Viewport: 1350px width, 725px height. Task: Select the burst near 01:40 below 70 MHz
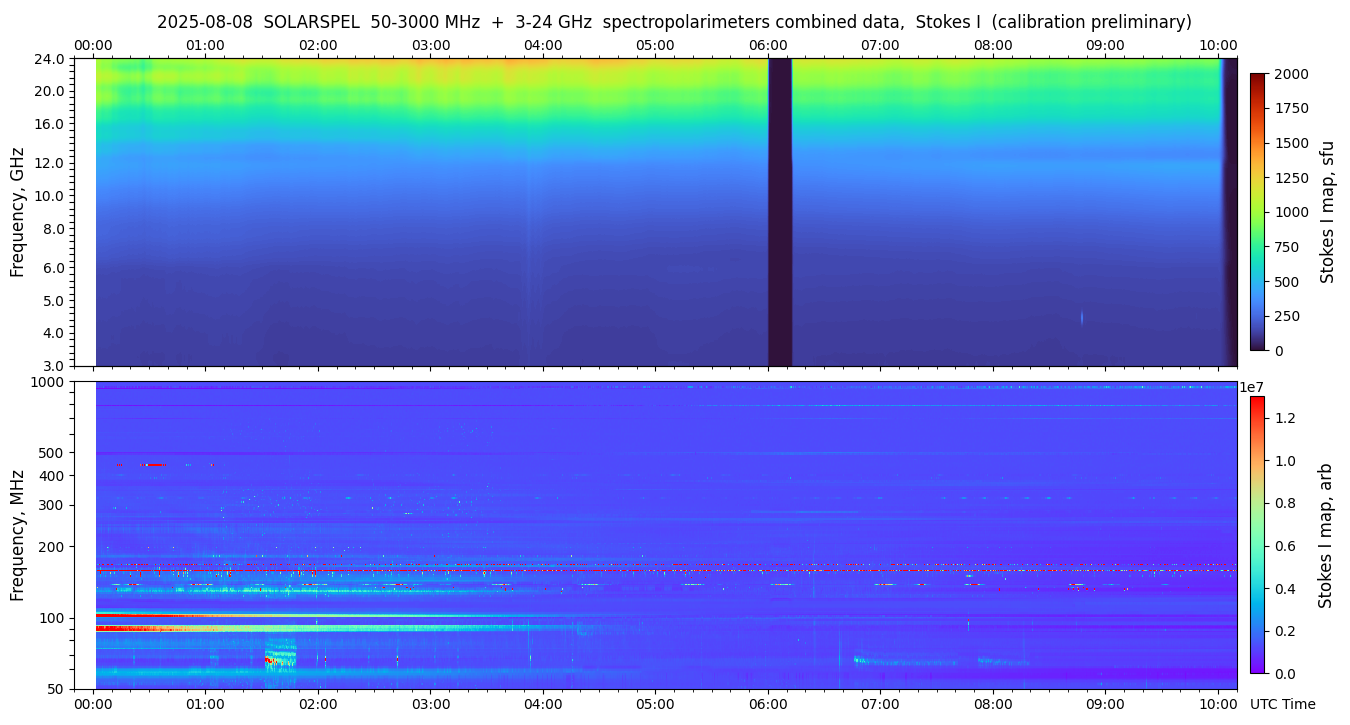277,658
